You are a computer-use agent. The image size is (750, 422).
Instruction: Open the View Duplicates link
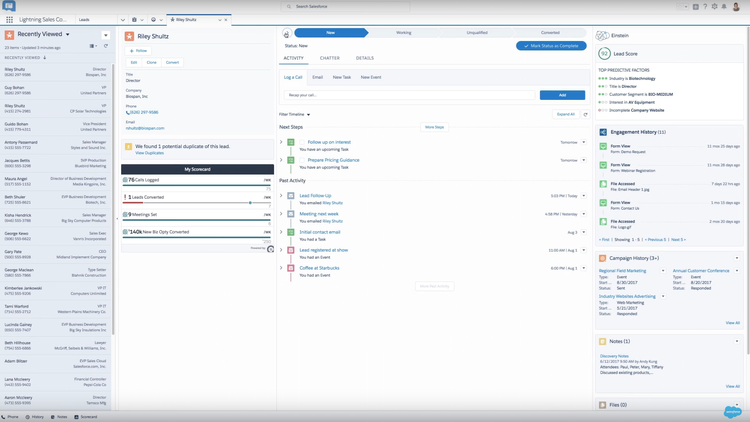pyautogui.click(x=149, y=153)
